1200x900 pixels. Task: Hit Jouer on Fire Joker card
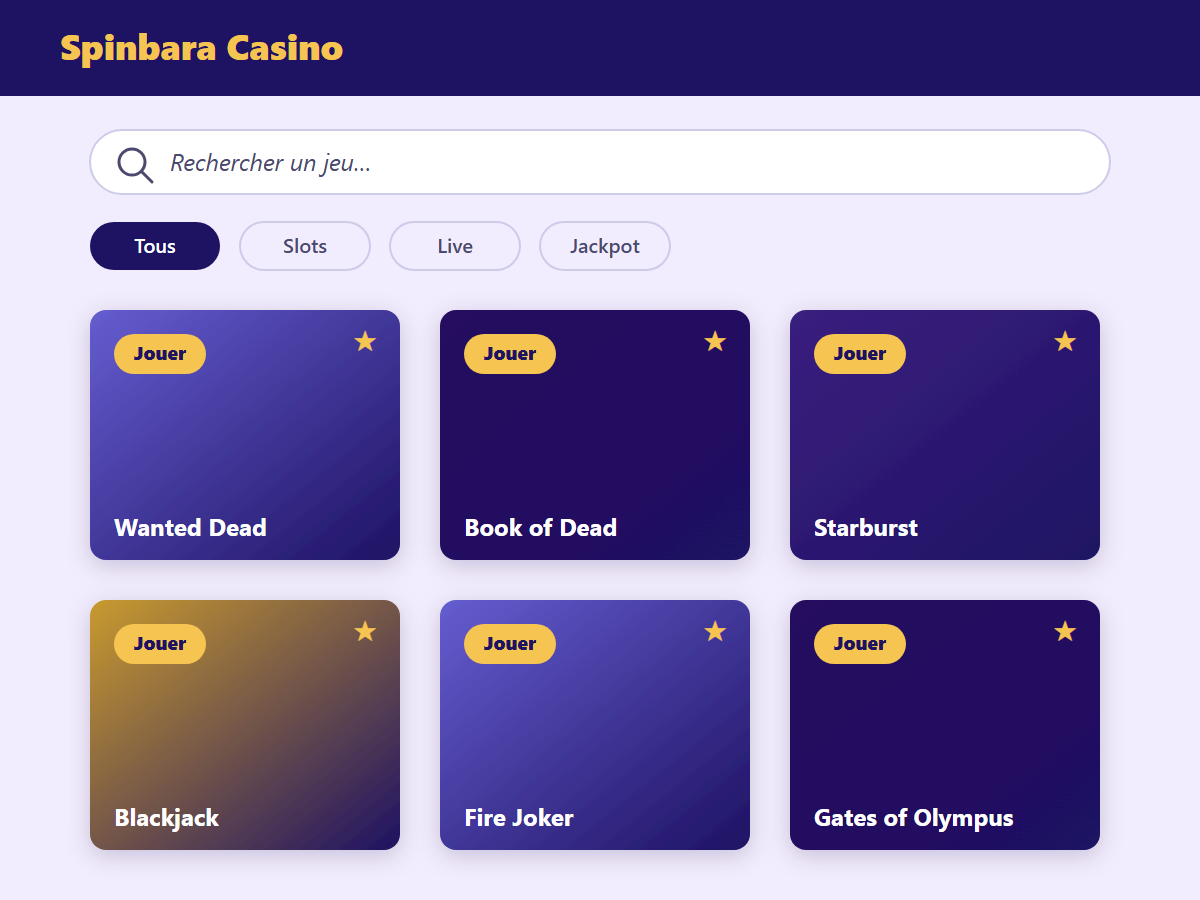click(510, 644)
